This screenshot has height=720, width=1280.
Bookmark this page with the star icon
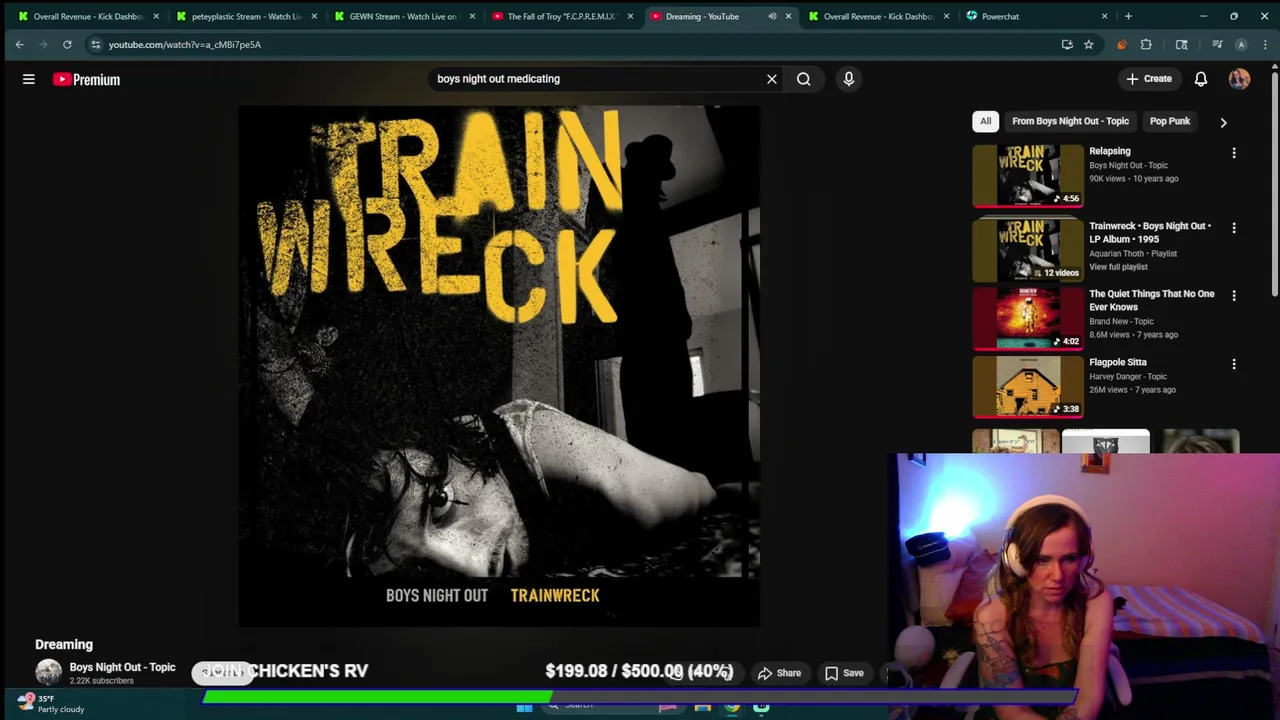pyautogui.click(x=1088, y=44)
